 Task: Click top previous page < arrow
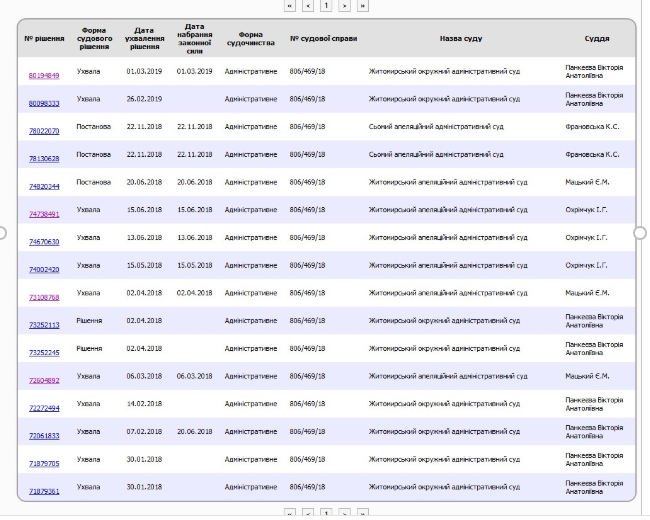tap(308, 5)
